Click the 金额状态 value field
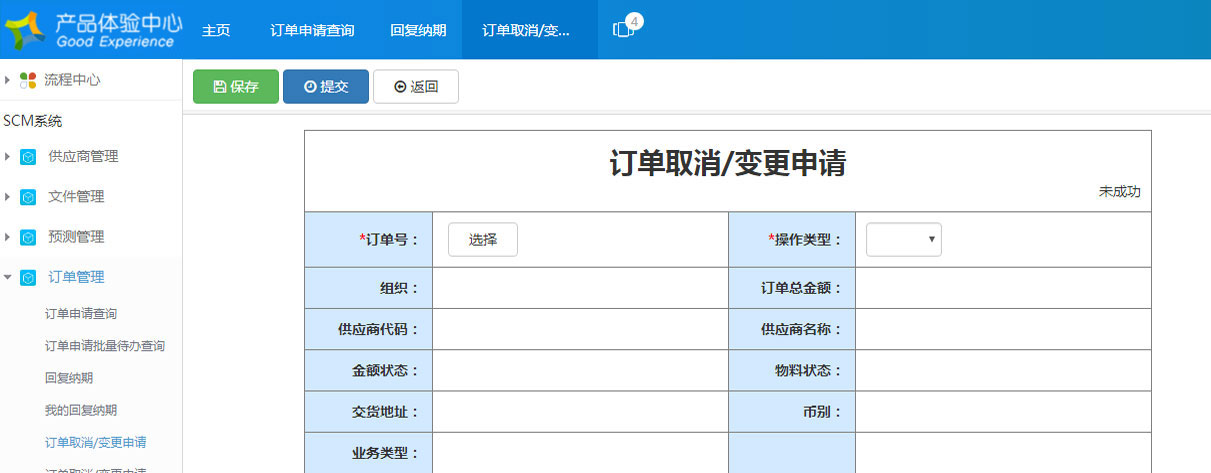Image resolution: width=1211 pixels, height=473 pixels. tap(580, 370)
